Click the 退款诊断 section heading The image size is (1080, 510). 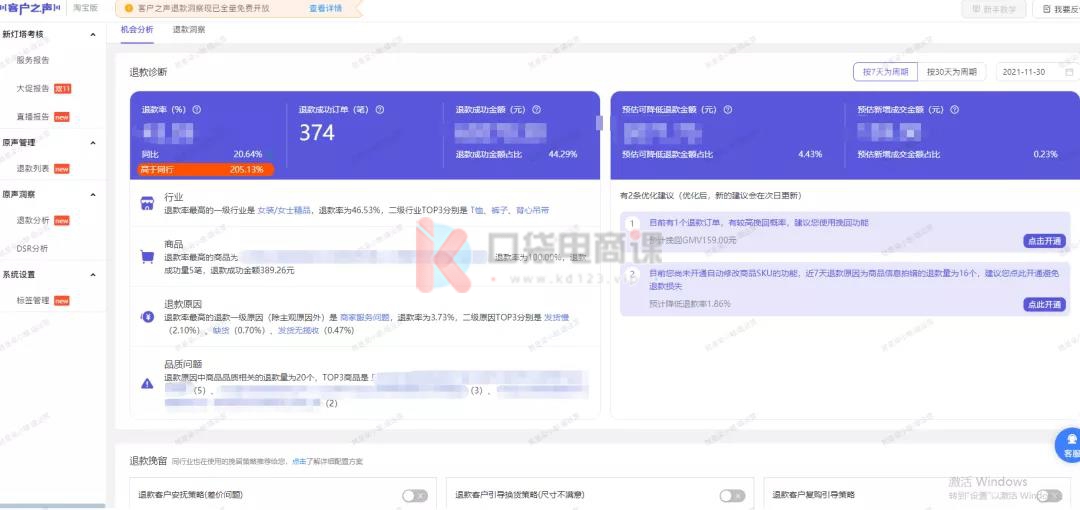tap(148, 72)
